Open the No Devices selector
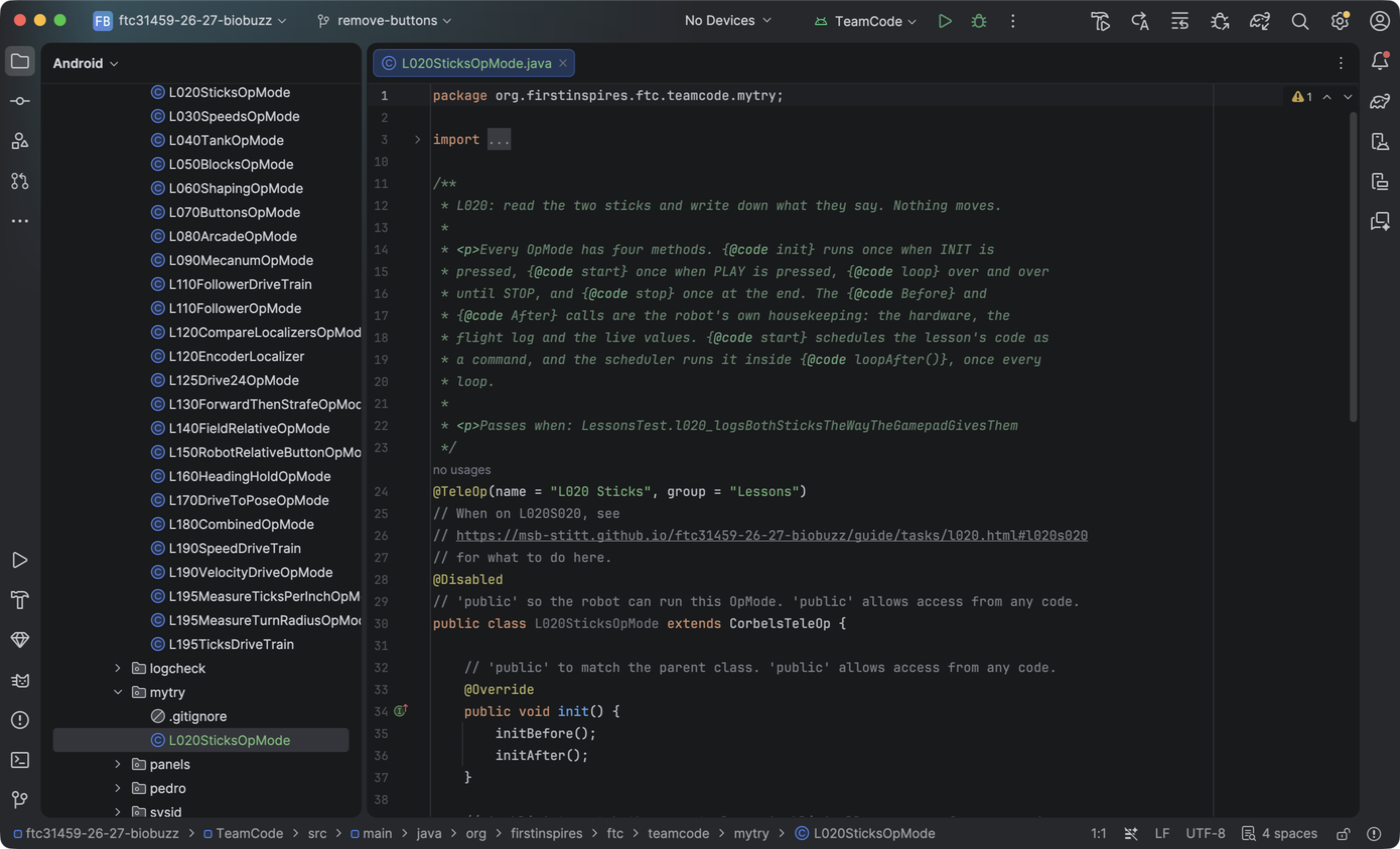This screenshot has height=849, width=1400. [x=728, y=21]
